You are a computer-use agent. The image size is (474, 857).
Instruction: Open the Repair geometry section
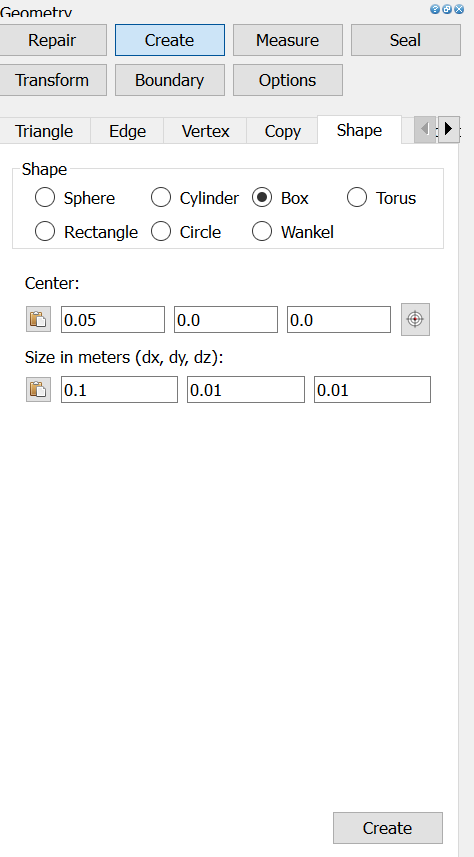[x=52, y=40]
